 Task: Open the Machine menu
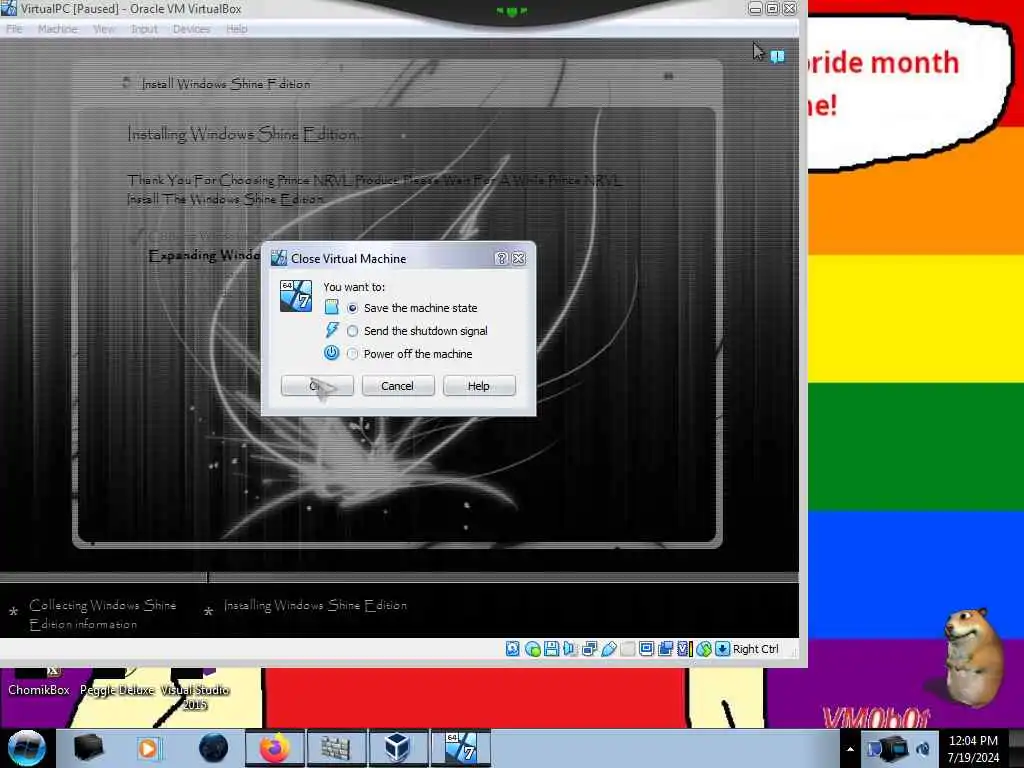(57, 29)
